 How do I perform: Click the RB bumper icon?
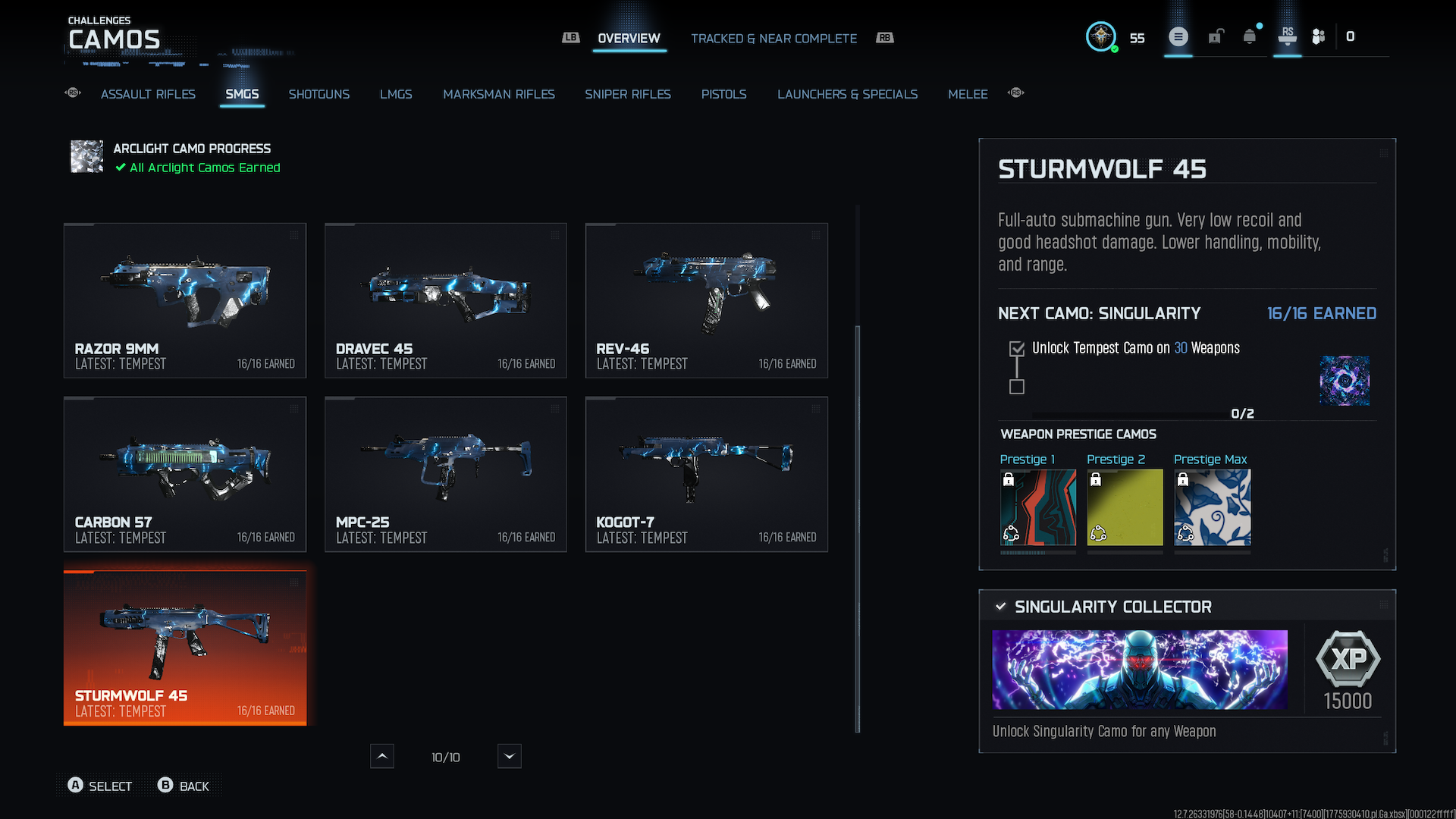click(885, 37)
